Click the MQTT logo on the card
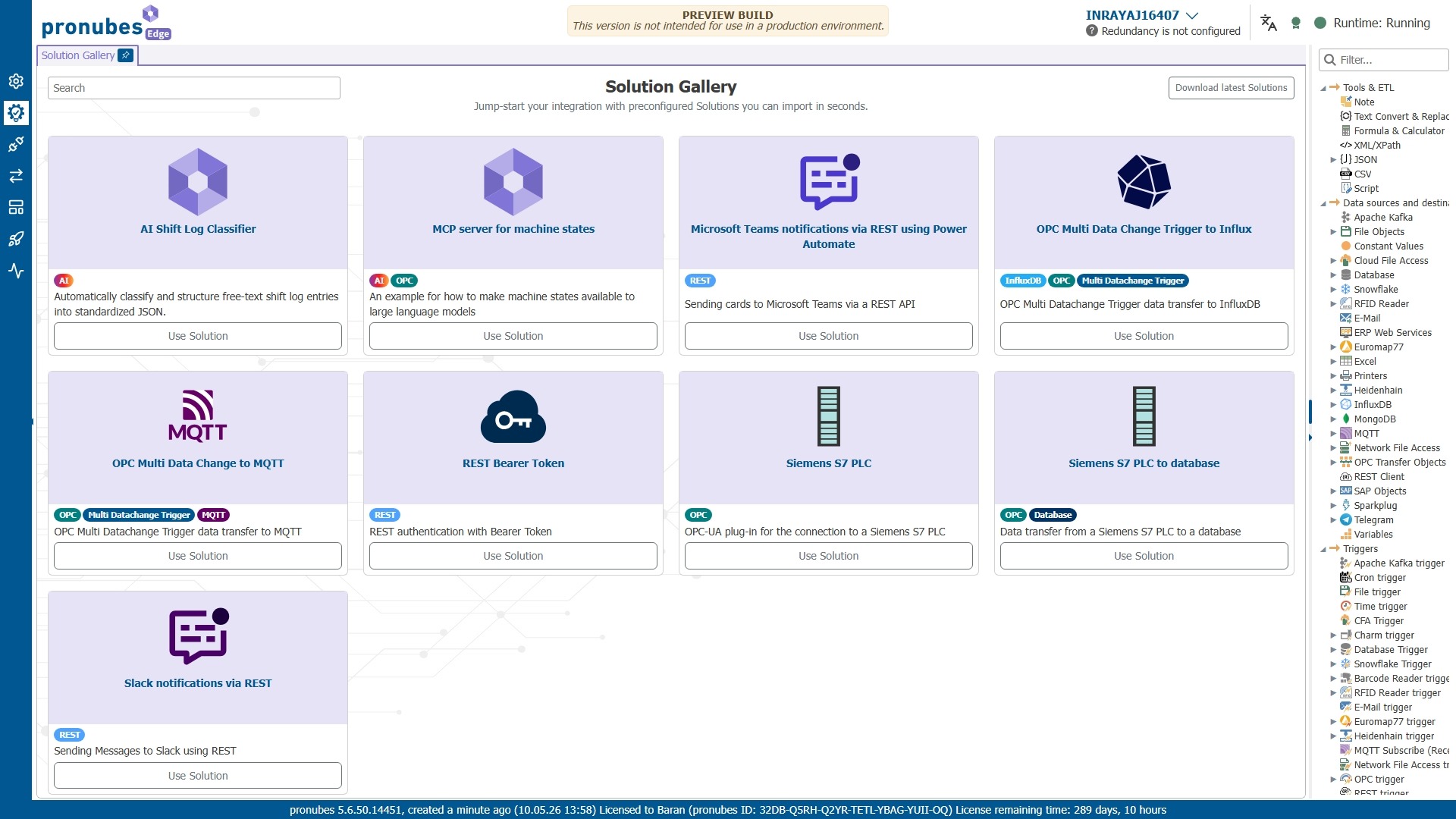Image resolution: width=1456 pixels, height=819 pixels. pyautogui.click(x=198, y=416)
